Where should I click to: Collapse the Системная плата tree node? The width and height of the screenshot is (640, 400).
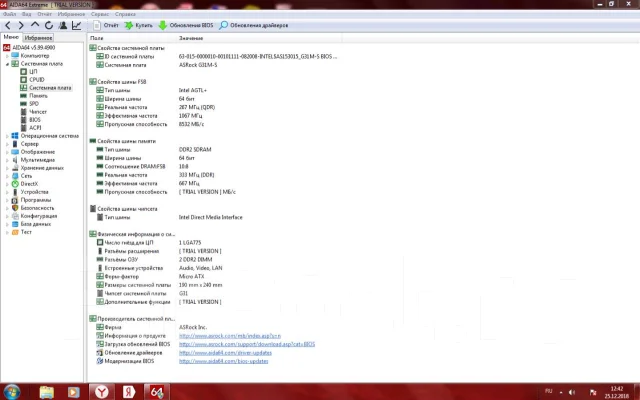[x=7, y=64]
